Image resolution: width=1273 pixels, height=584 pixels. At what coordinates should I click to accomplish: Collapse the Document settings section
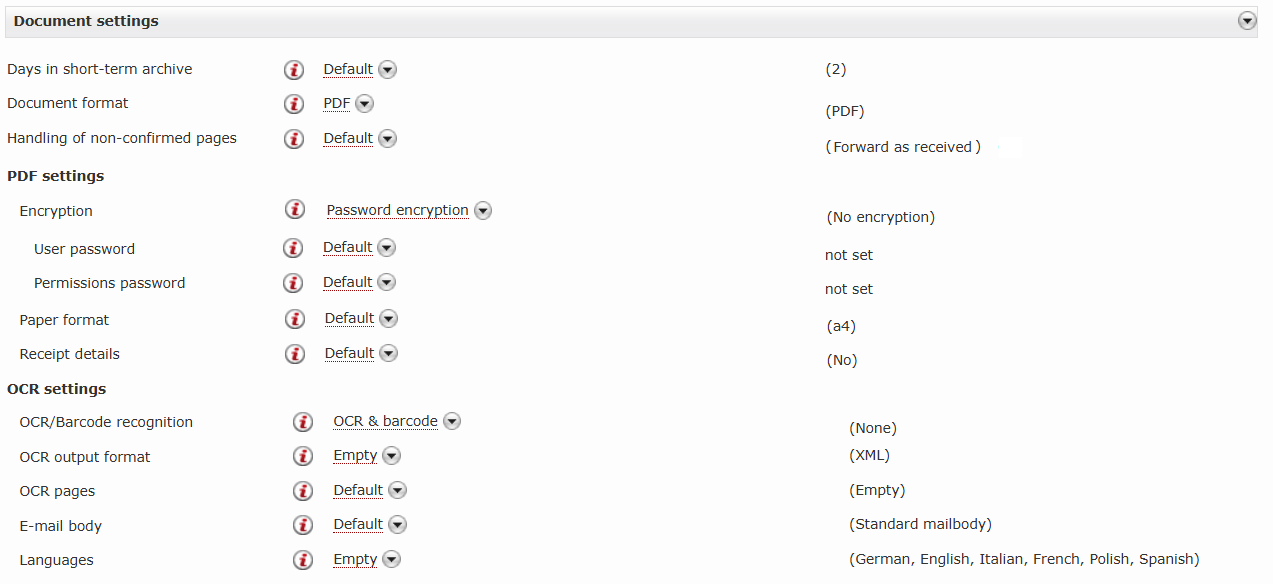(1246, 21)
